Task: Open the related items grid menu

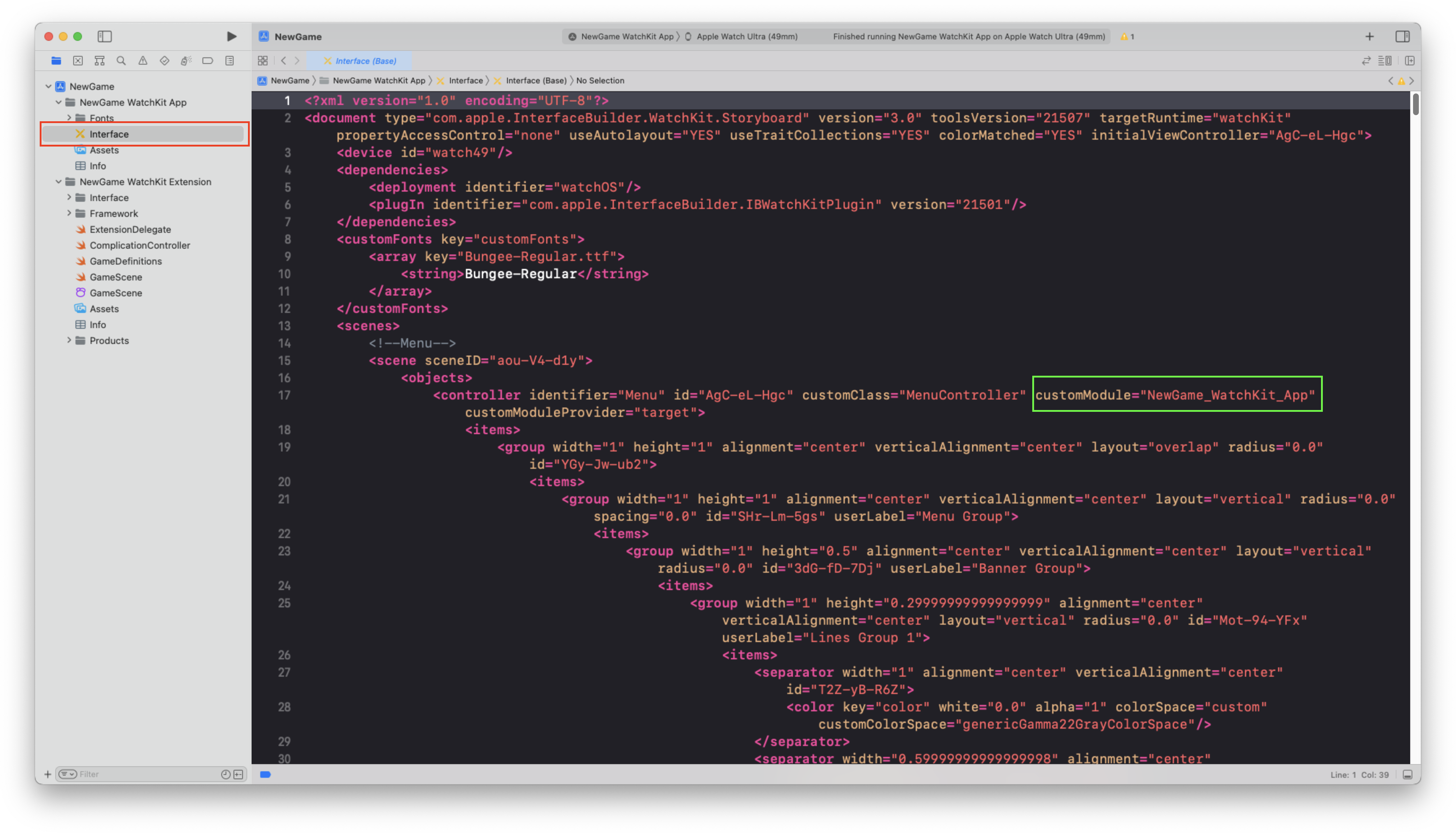Action: click(263, 61)
